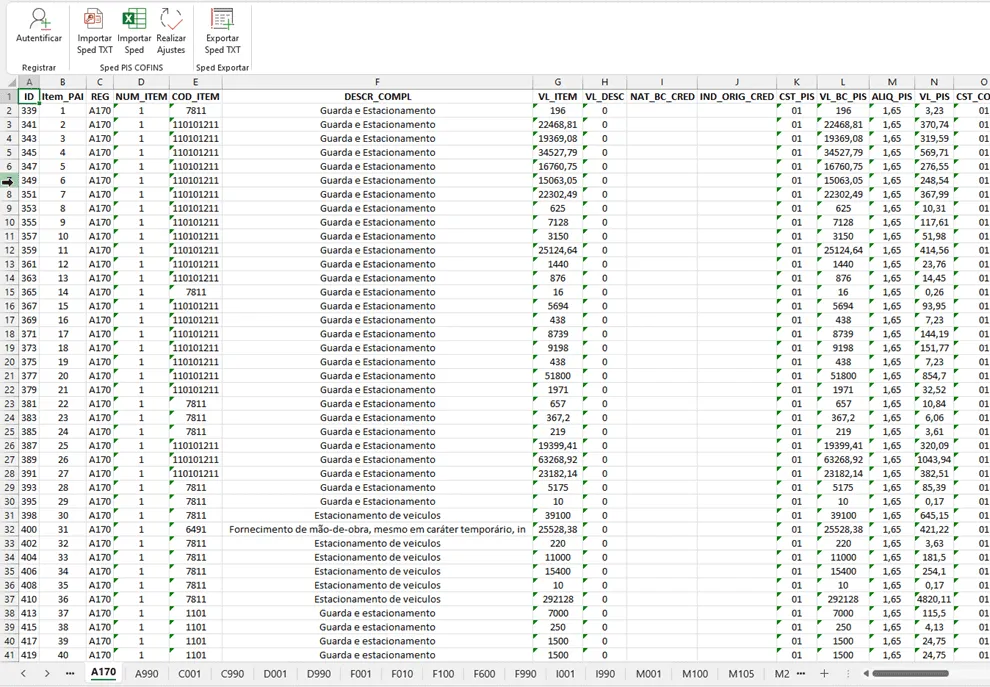Switch to the D990 sheet tab
The image size is (990, 687).
point(318,674)
